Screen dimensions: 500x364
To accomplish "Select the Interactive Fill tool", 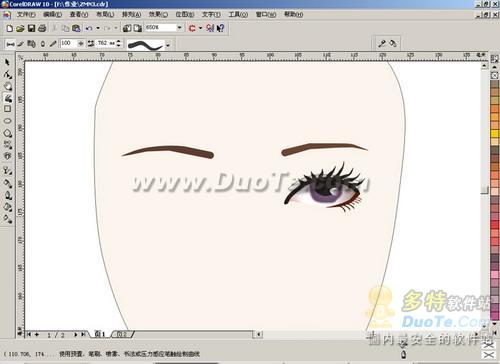I will pos(8,219).
